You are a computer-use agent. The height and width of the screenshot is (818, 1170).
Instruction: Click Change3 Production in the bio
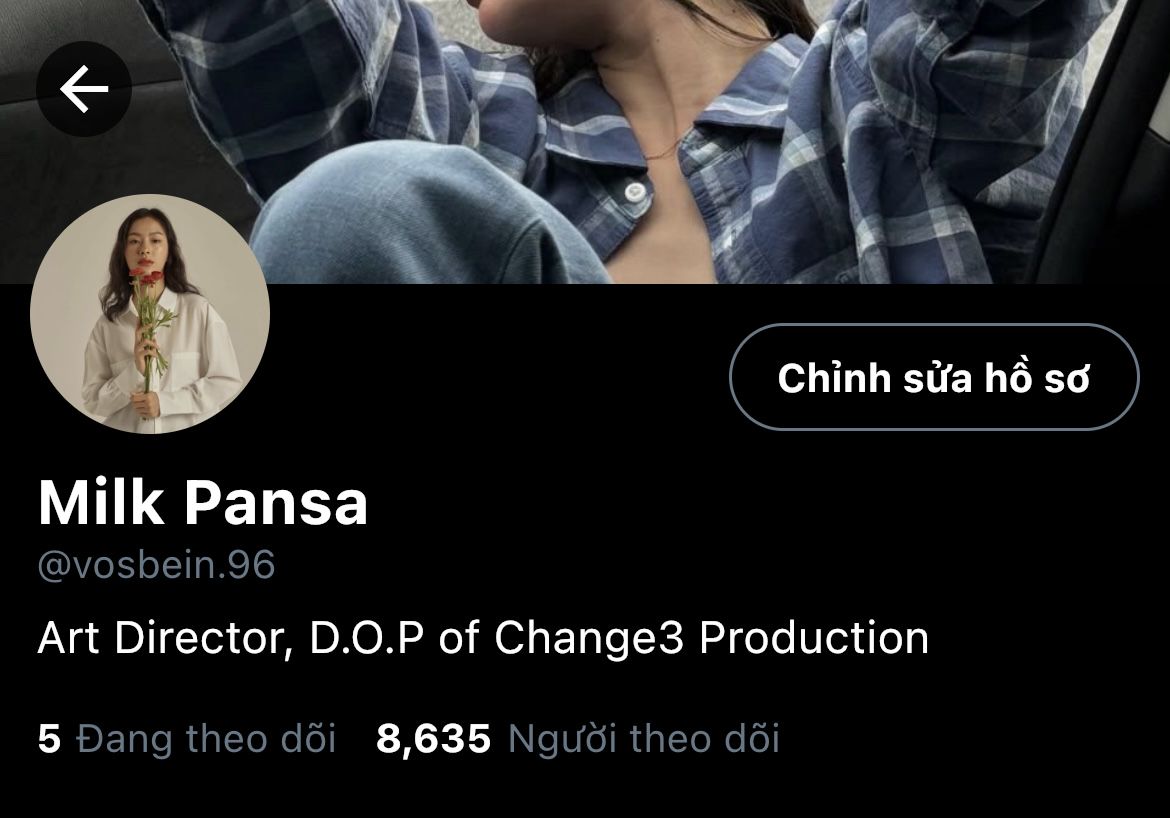pos(711,638)
